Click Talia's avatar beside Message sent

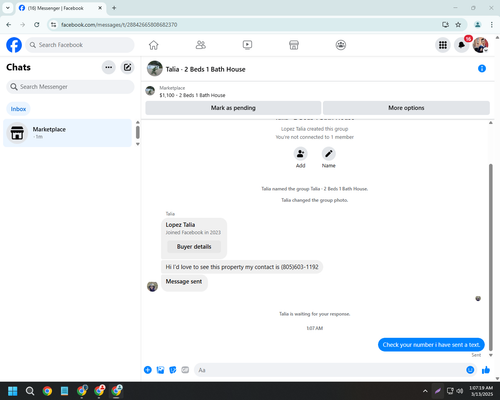153,286
